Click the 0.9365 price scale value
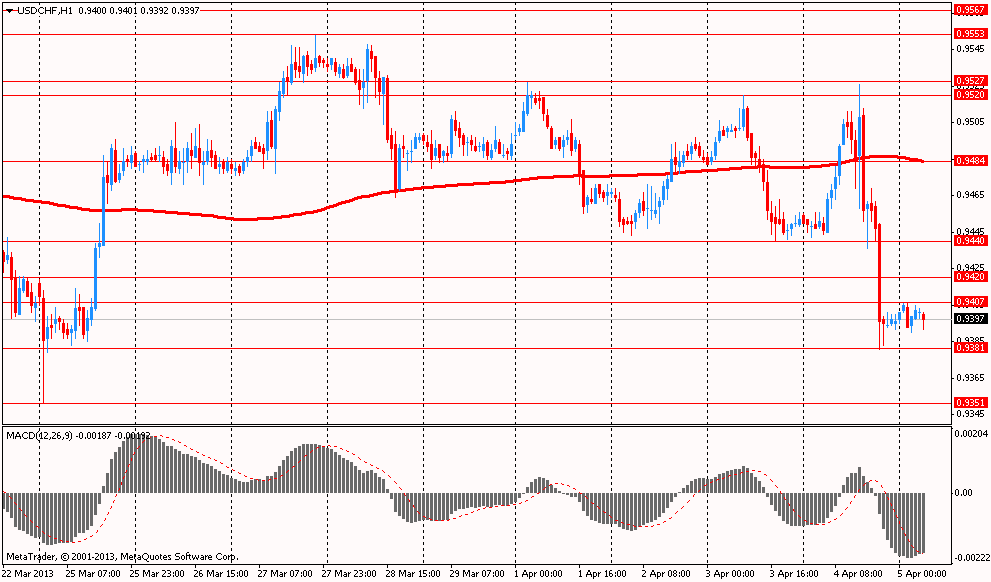Screen dimensions: 991x582 pyautogui.click(x=970, y=377)
